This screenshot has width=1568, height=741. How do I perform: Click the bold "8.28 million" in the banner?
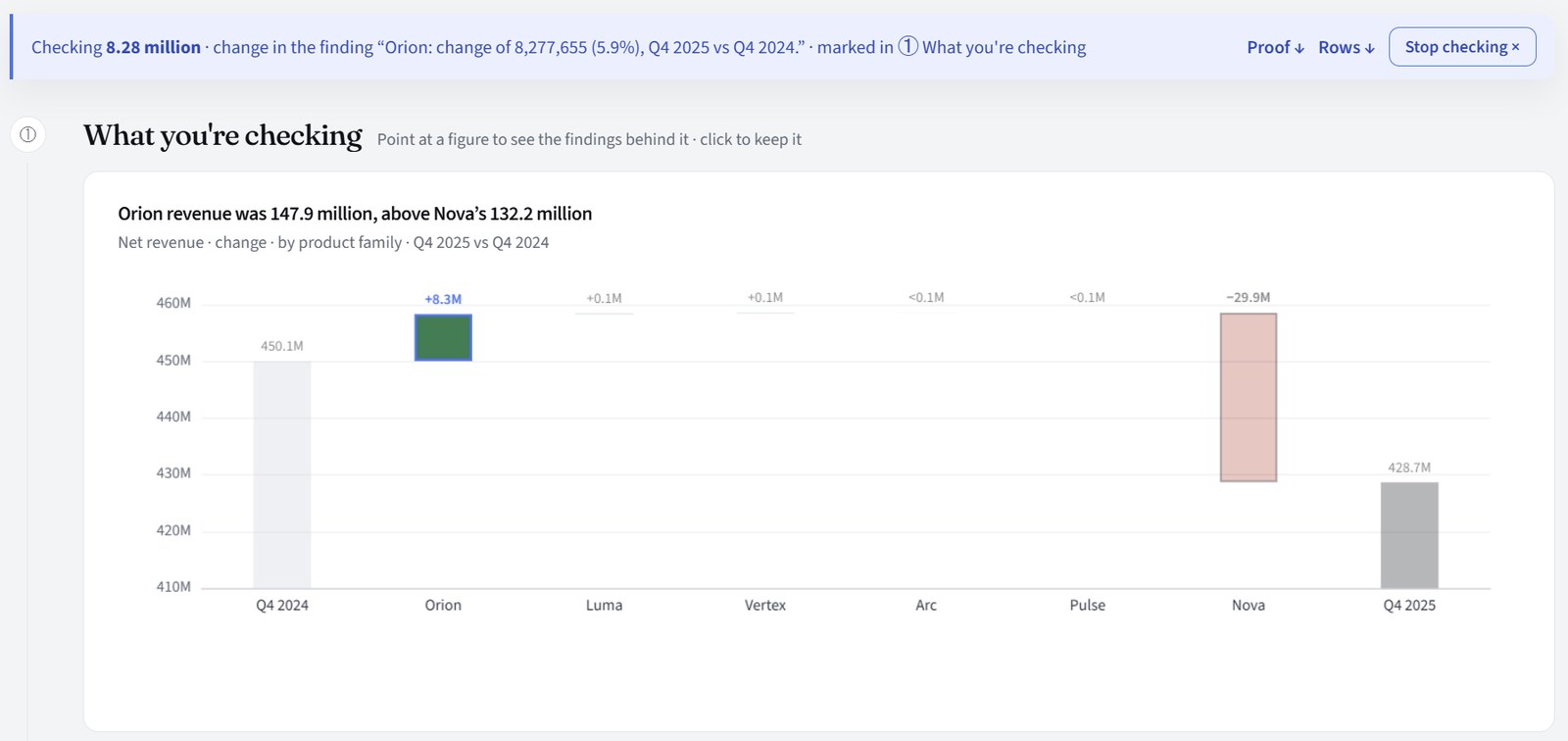coord(153,47)
